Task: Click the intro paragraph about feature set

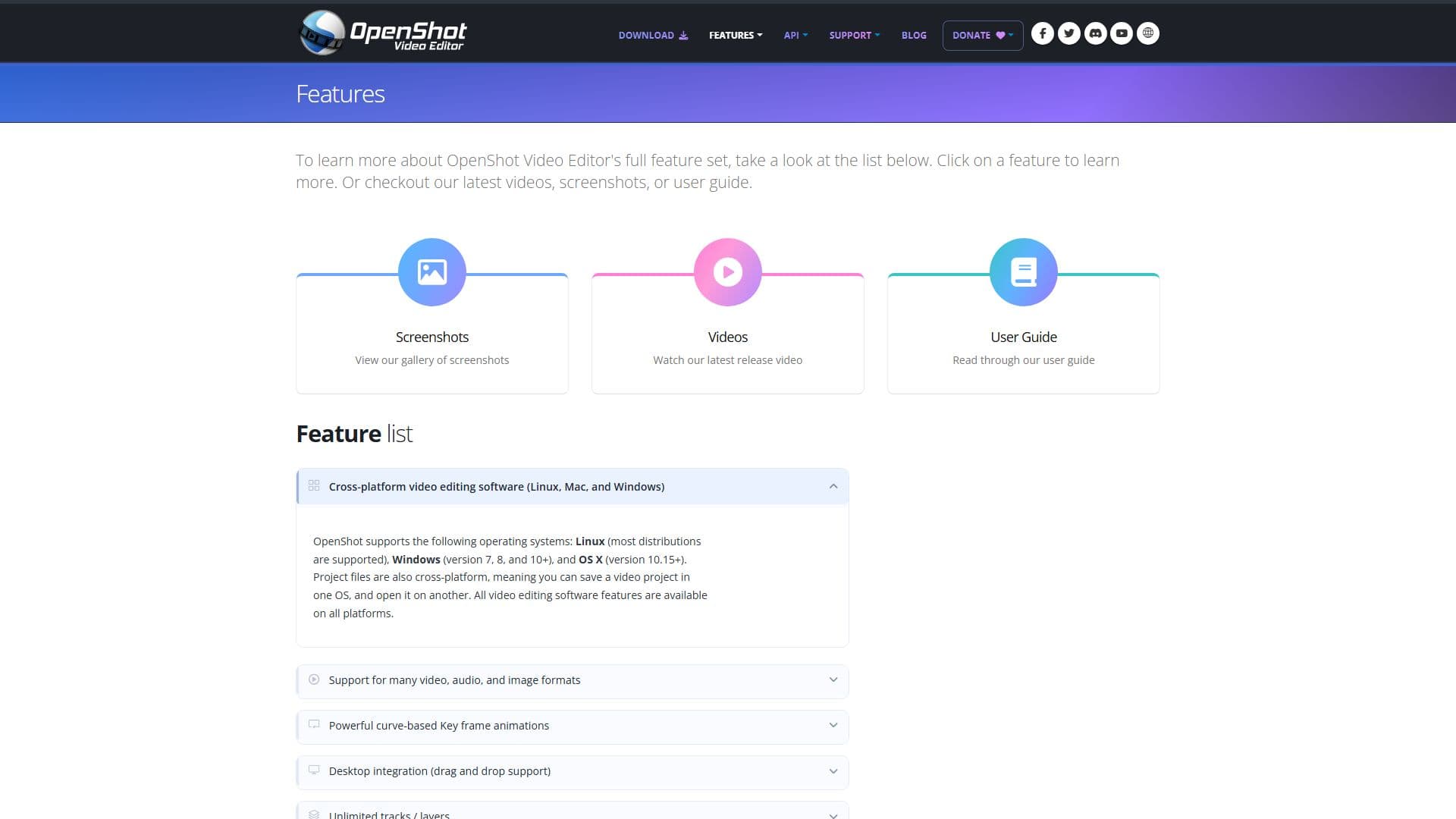Action: (708, 171)
